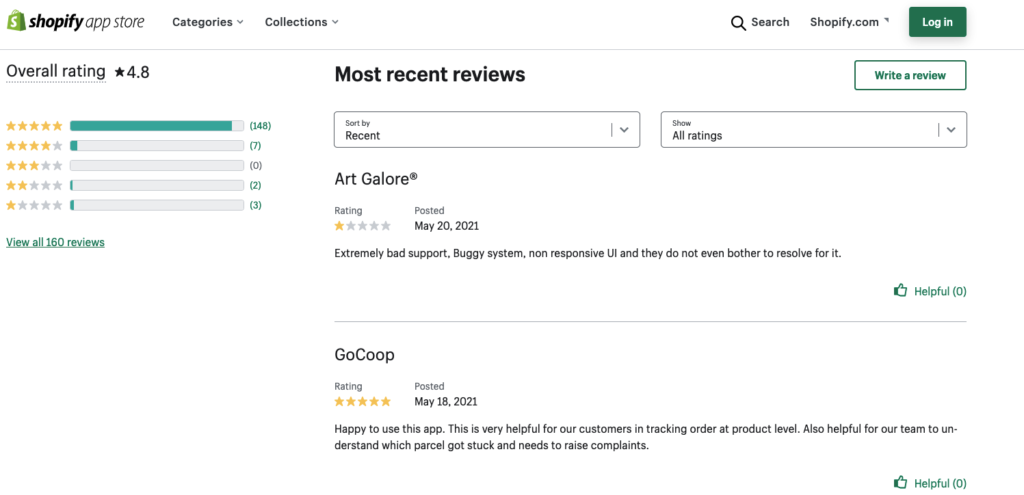Click the five-star rating progress bar
The image size is (1024, 495).
[156, 126]
